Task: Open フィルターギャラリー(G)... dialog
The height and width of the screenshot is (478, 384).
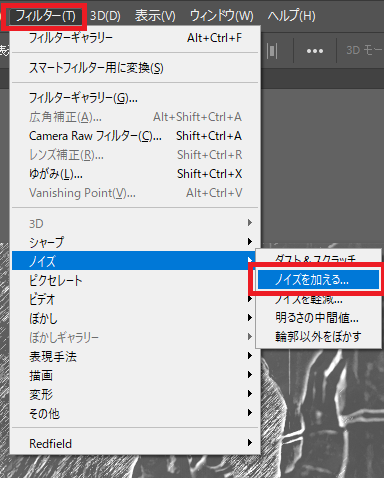Action: (x=135, y=98)
